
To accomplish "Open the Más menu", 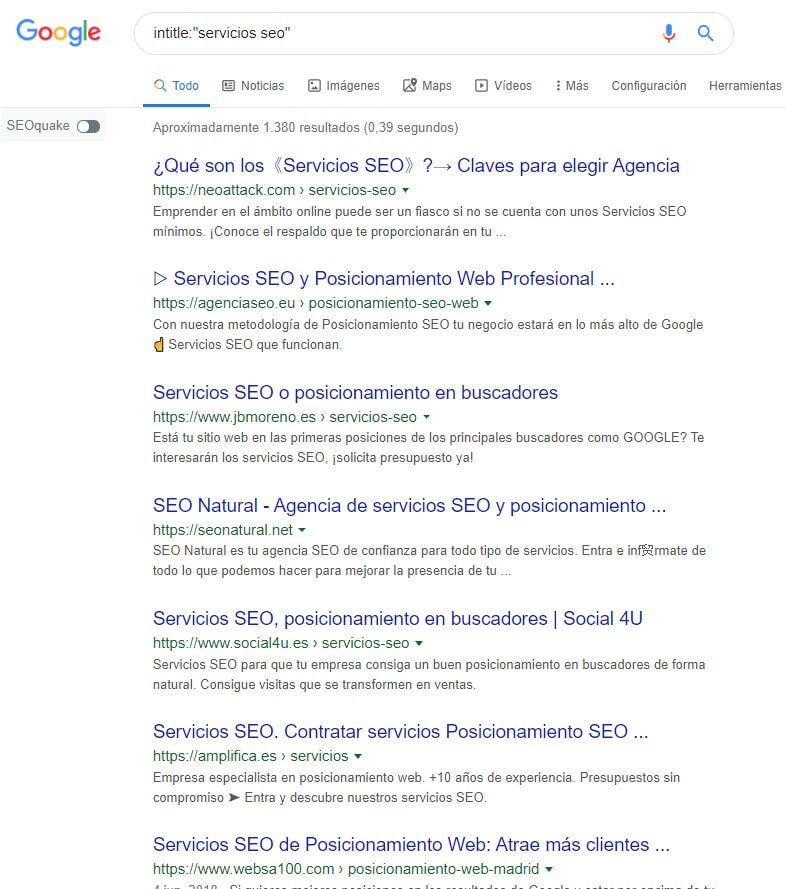I will (x=572, y=86).
